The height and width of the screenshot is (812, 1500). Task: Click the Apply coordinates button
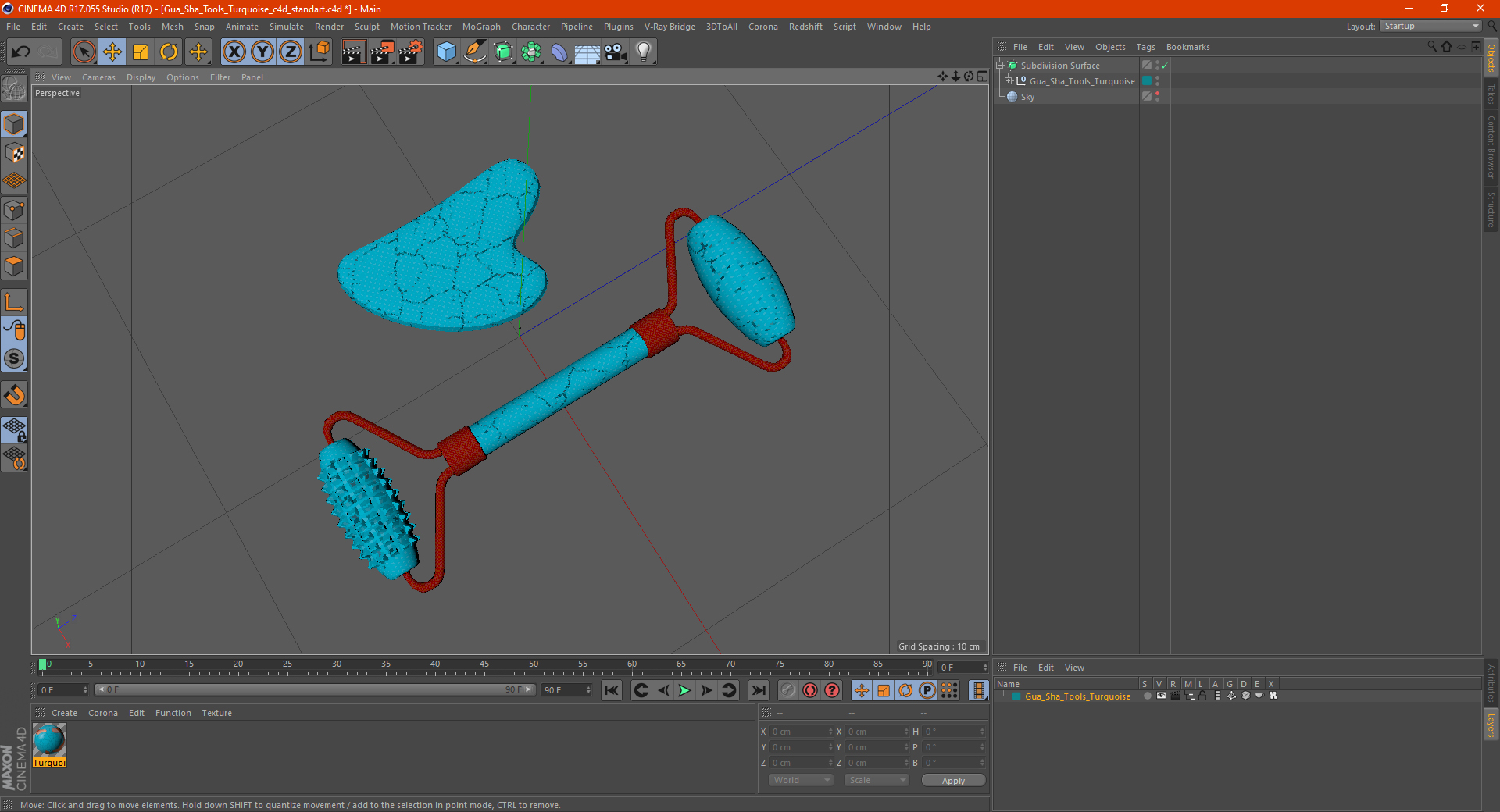coord(953,781)
